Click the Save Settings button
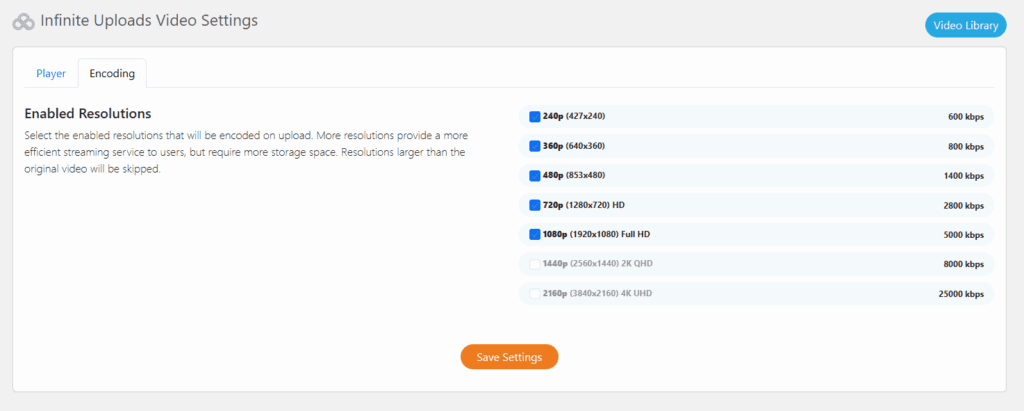1024x411 pixels. 509,357
